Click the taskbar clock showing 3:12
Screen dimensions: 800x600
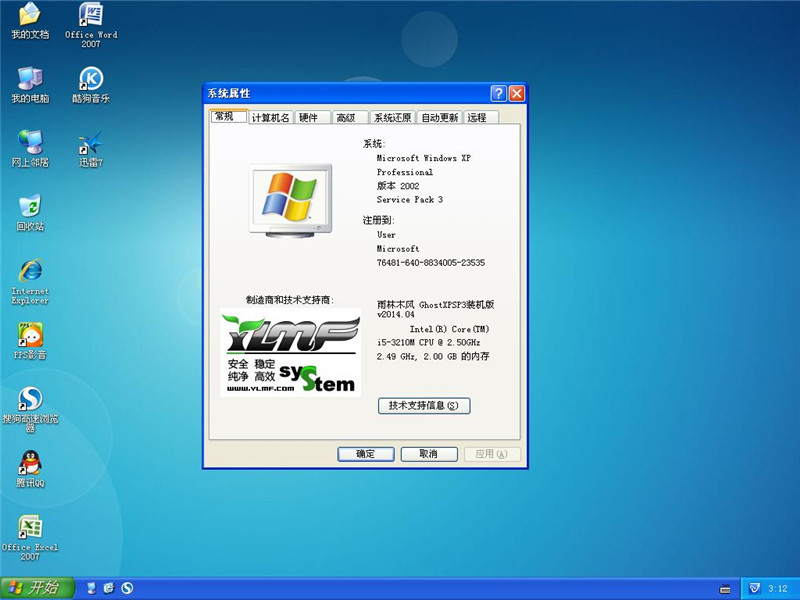pyautogui.click(x=778, y=589)
